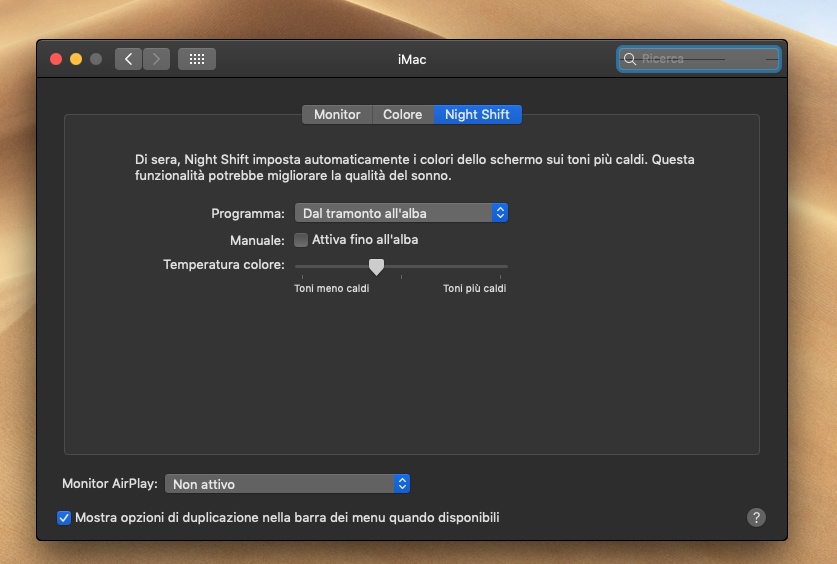This screenshot has height=564, width=837.
Task: Close the iMac preferences window
Action: pos(56,59)
